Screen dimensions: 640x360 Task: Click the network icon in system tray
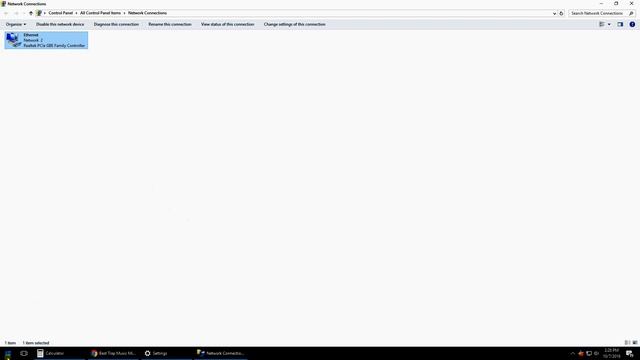click(589, 353)
